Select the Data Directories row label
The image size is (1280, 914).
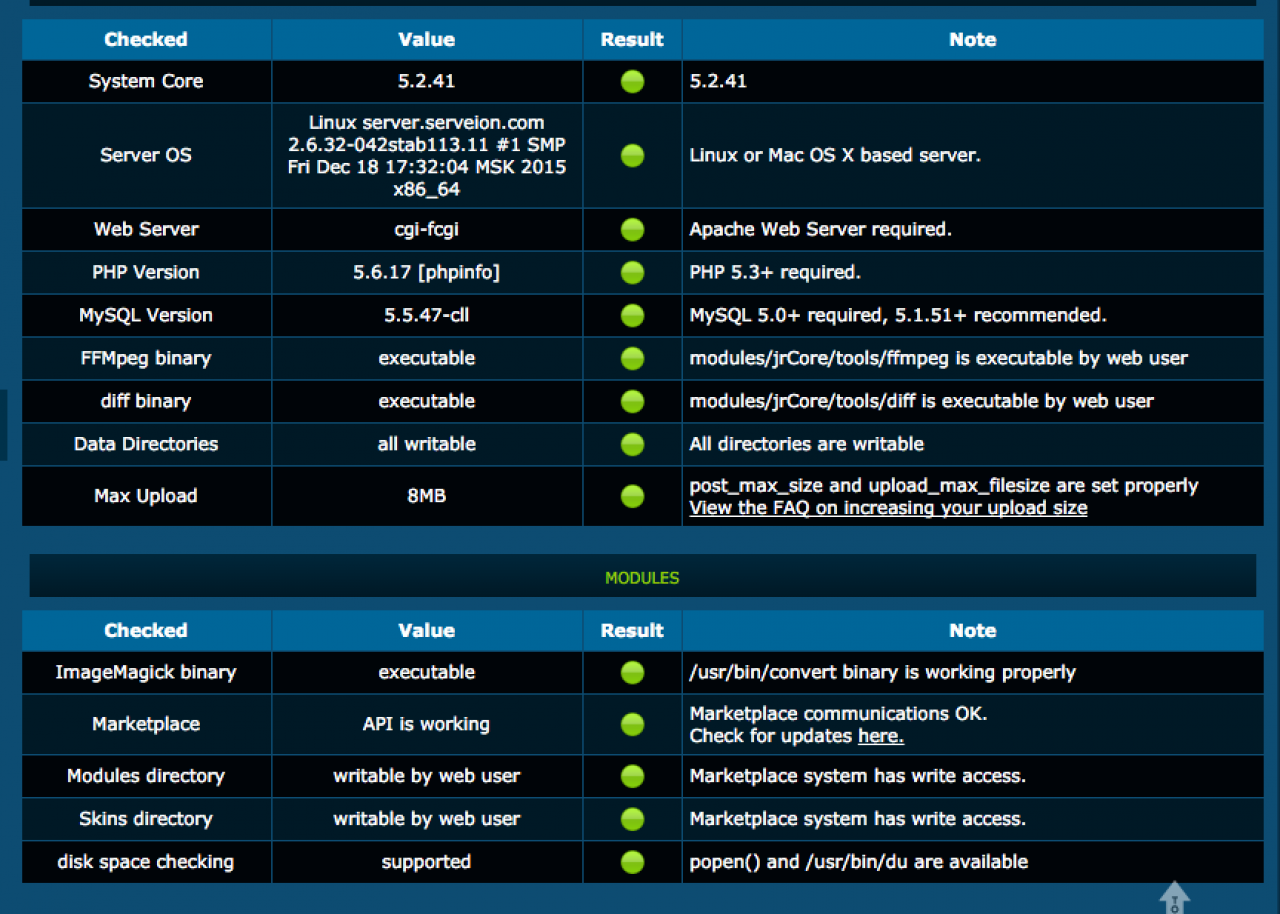pos(146,444)
